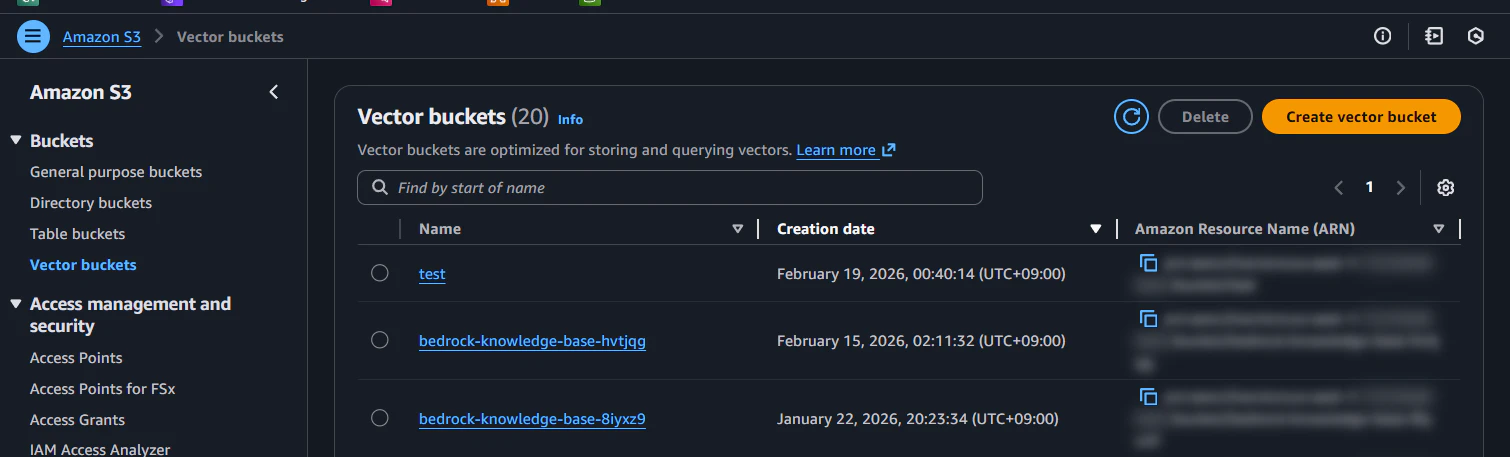Collapse the Buckets section
The width and height of the screenshot is (1510, 457).
[15, 141]
